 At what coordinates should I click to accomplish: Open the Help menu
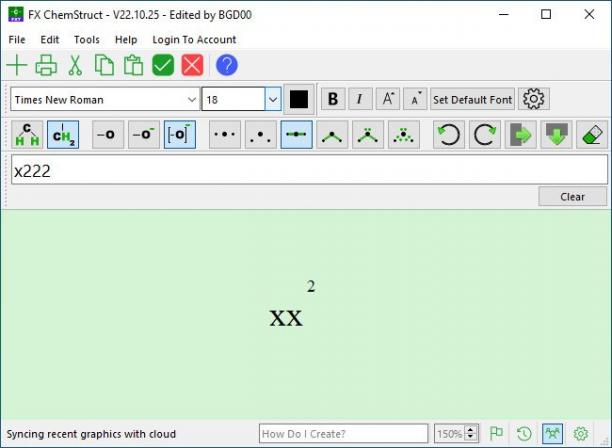tap(126, 39)
